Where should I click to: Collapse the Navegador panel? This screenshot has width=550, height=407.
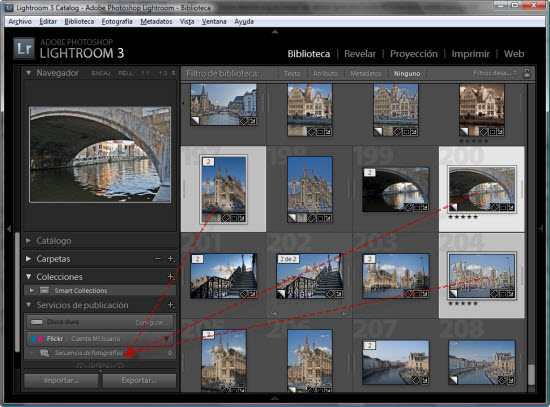pyautogui.click(x=28, y=73)
